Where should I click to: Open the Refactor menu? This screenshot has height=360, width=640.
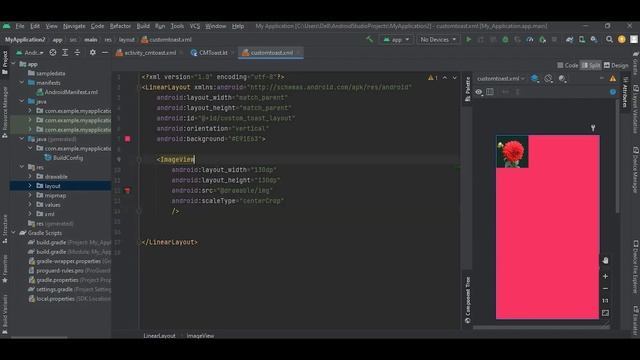(120, 26)
